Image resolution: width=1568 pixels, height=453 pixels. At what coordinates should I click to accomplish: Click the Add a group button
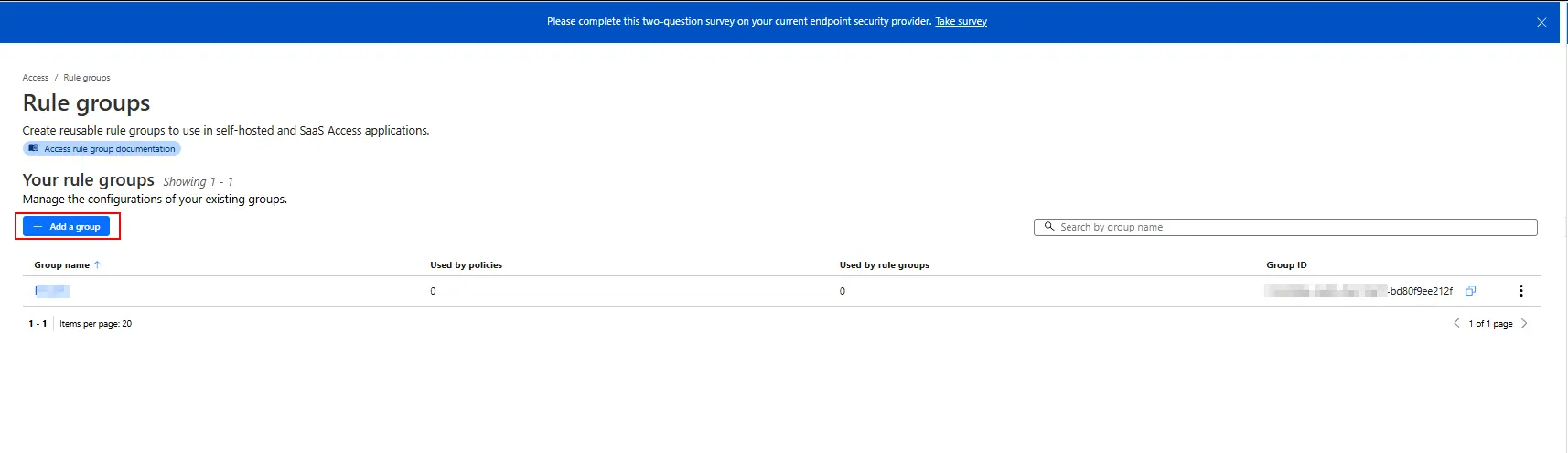[x=66, y=227]
